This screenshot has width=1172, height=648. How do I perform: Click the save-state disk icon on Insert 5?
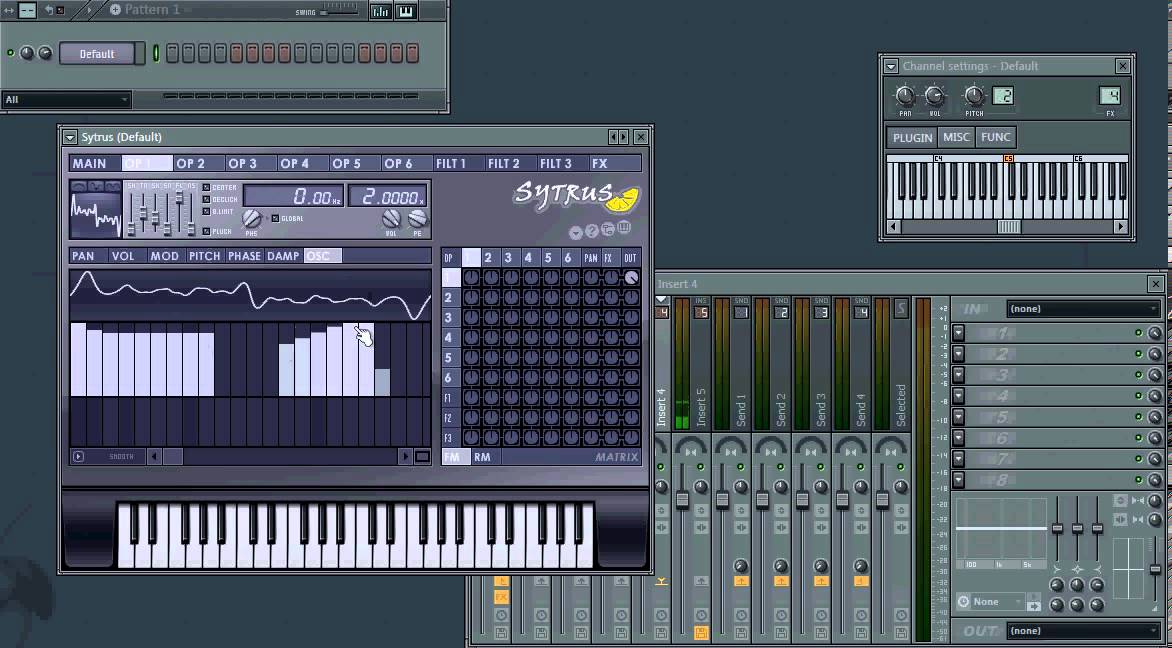pyautogui.click(x=701, y=633)
